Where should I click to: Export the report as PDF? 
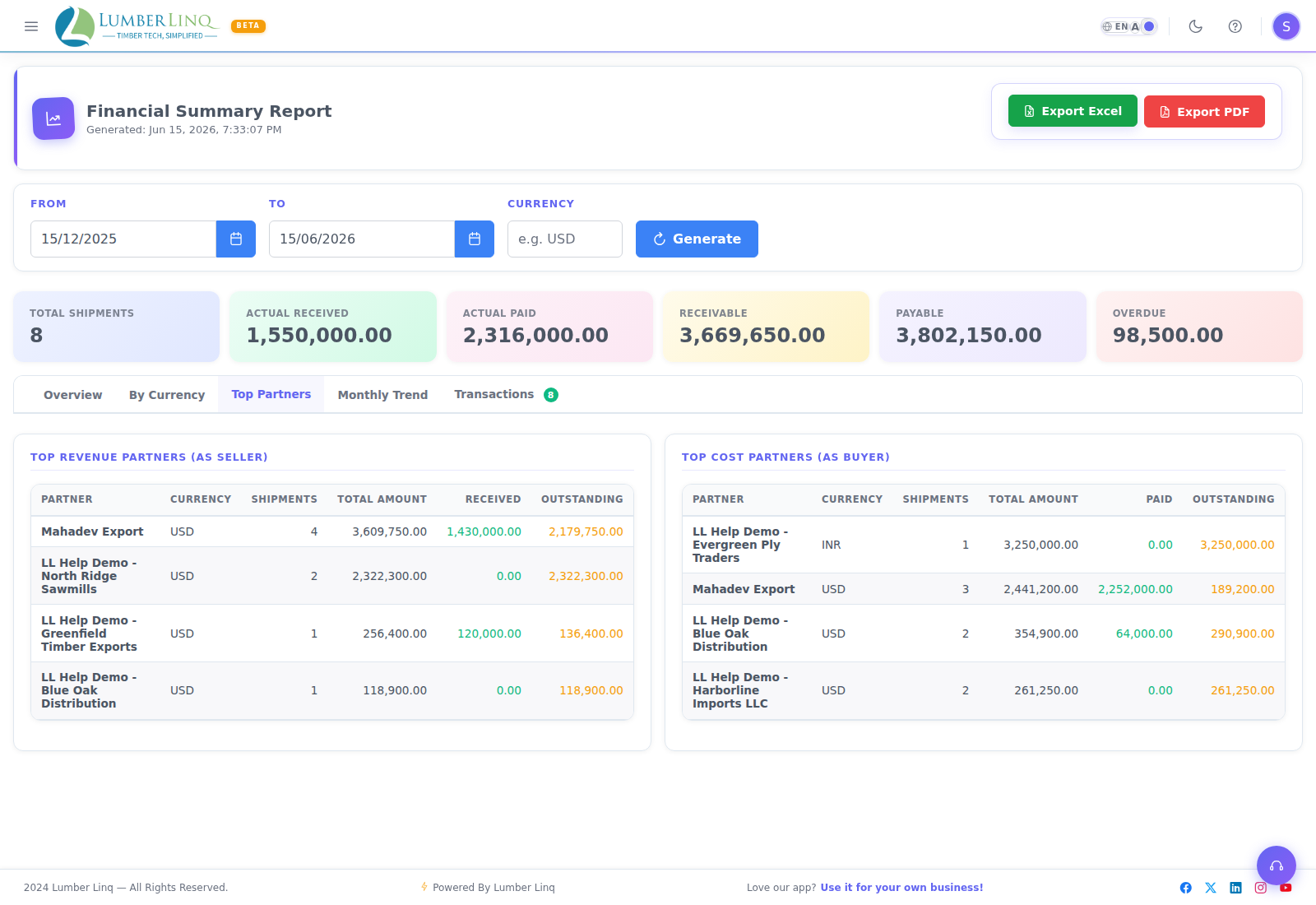(1204, 112)
